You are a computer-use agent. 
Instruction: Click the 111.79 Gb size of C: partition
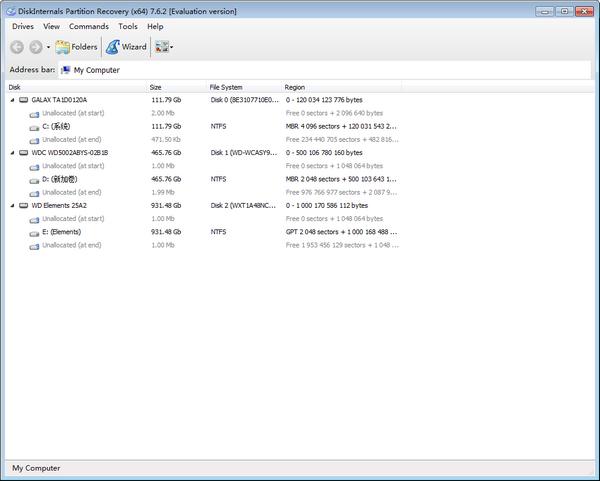click(x=166, y=126)
